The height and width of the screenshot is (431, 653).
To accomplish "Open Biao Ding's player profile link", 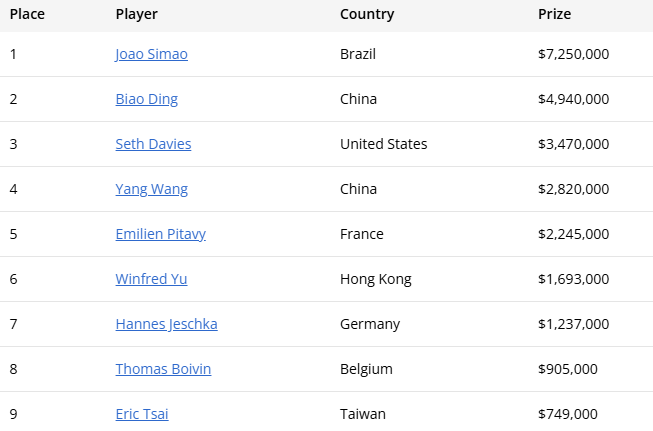I will tap(147, 99).
